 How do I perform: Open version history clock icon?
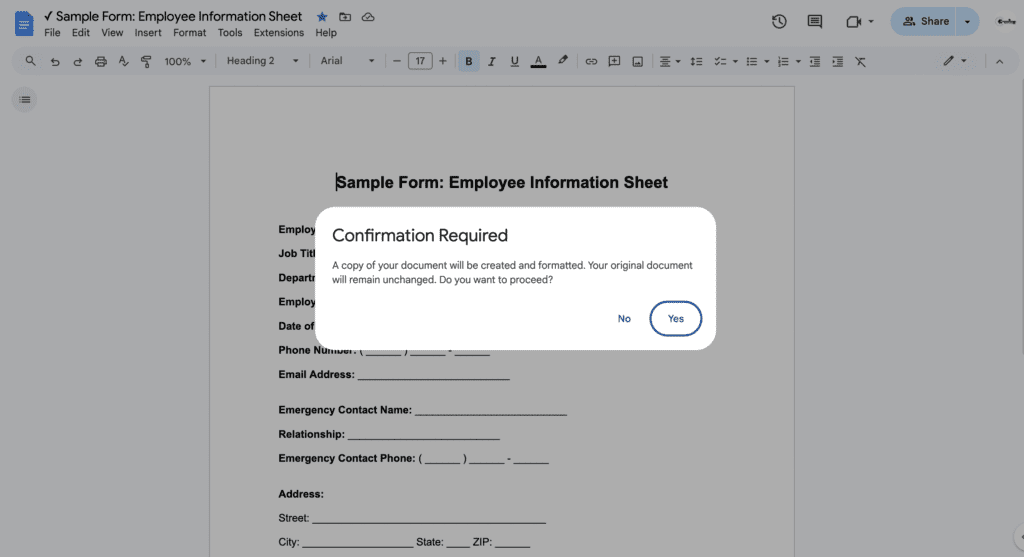point(778,22)
